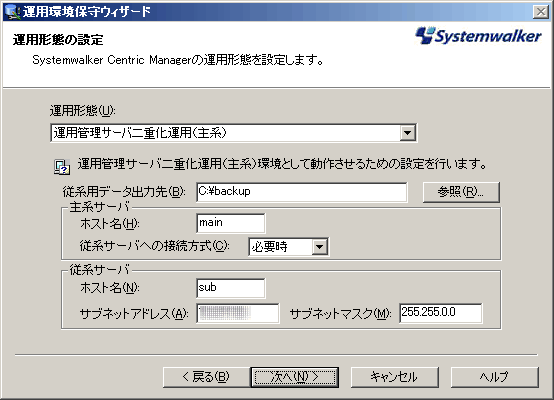Screen dimensions: 554x400
Task: Open help with the ヘルプ button
Action: [x=494, y=377]
